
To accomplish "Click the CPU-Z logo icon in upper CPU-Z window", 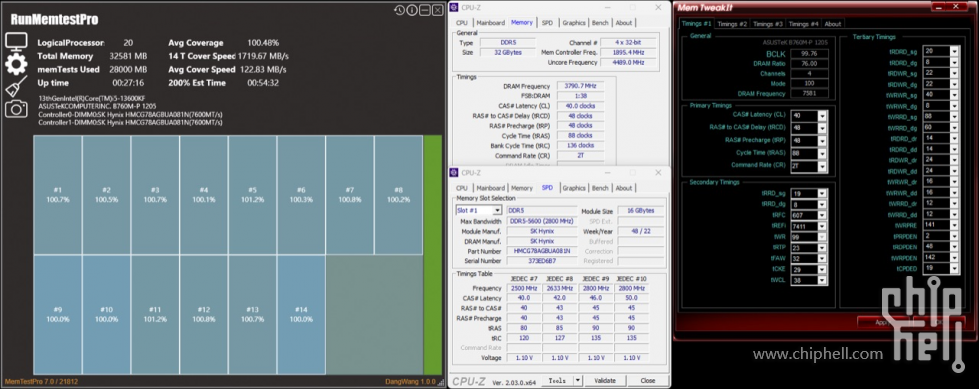I will coord(454,7).
